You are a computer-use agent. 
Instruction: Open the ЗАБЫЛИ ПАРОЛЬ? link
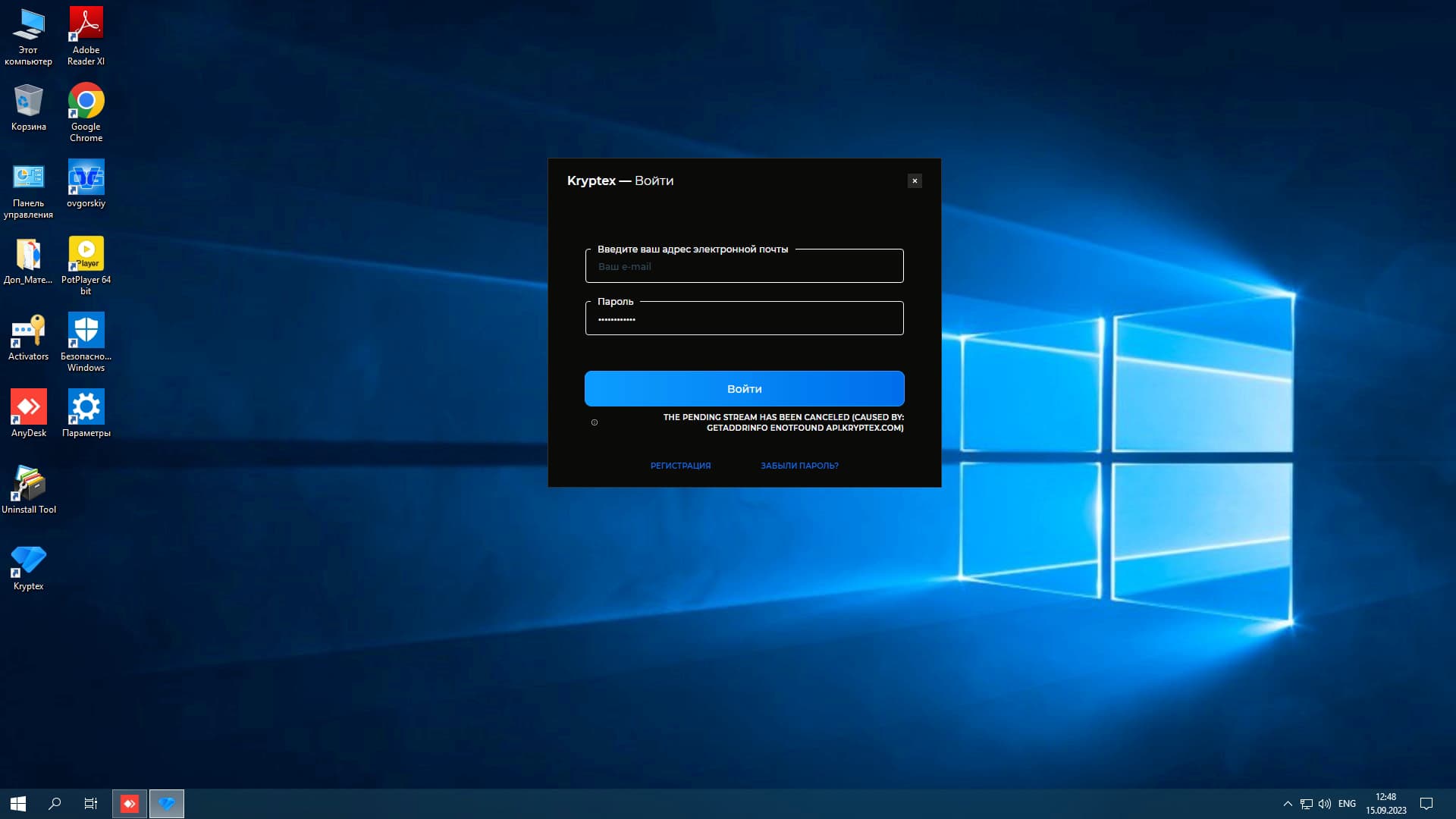coord(799,466)
